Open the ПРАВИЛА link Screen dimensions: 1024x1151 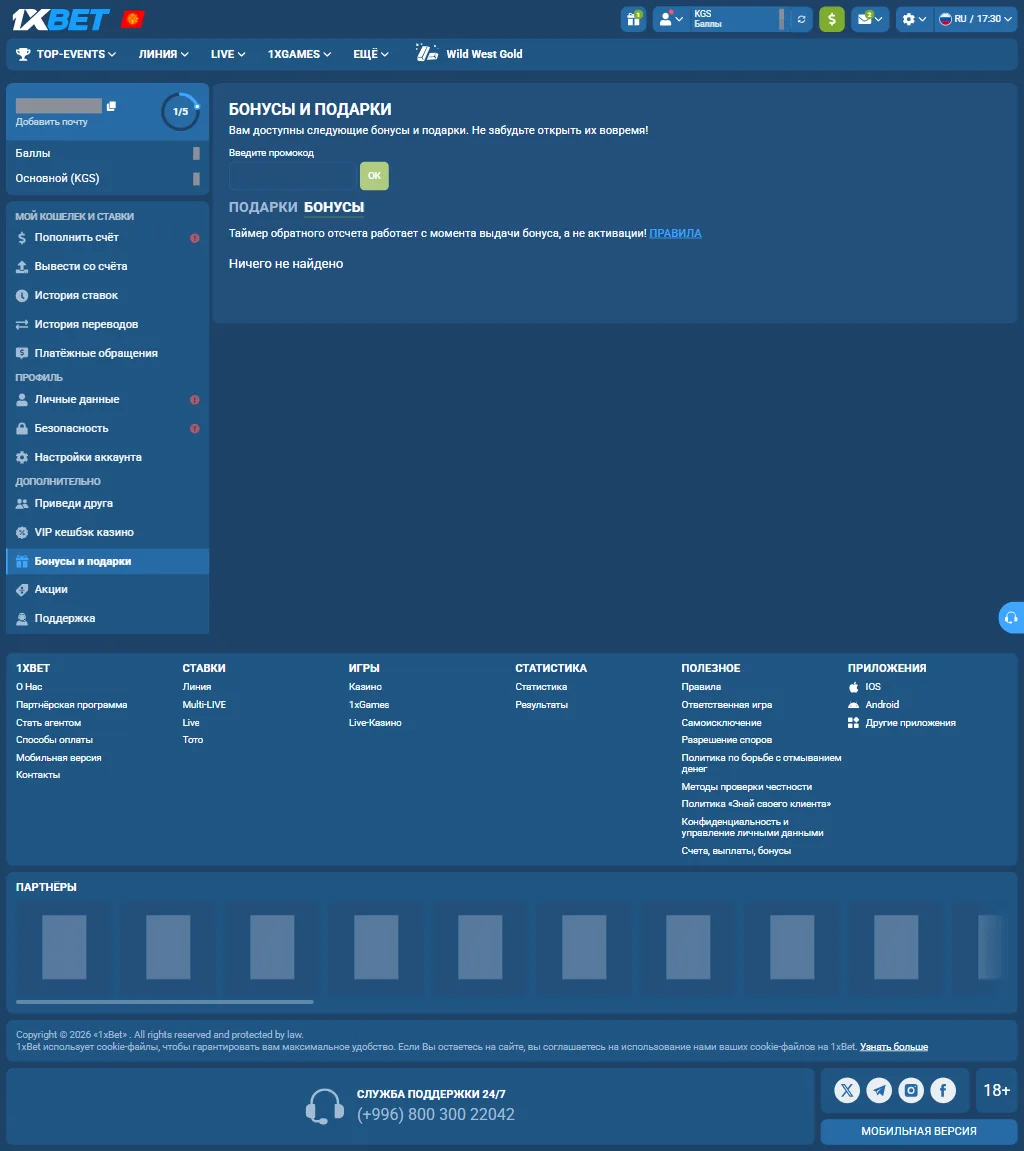coord(675,233)
